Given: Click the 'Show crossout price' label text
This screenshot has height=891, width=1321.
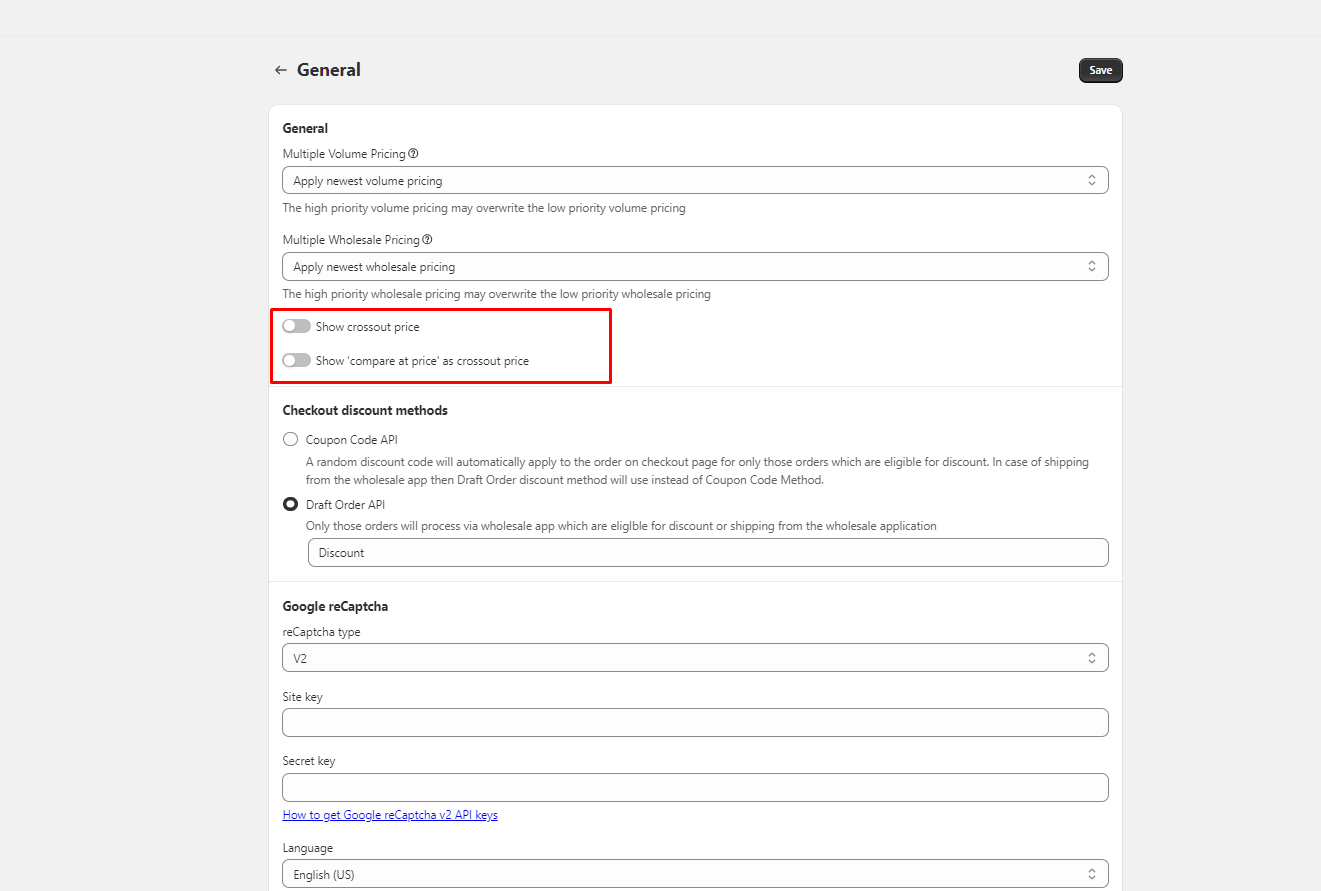Looking at the screenshot, I should pos(367,327).
